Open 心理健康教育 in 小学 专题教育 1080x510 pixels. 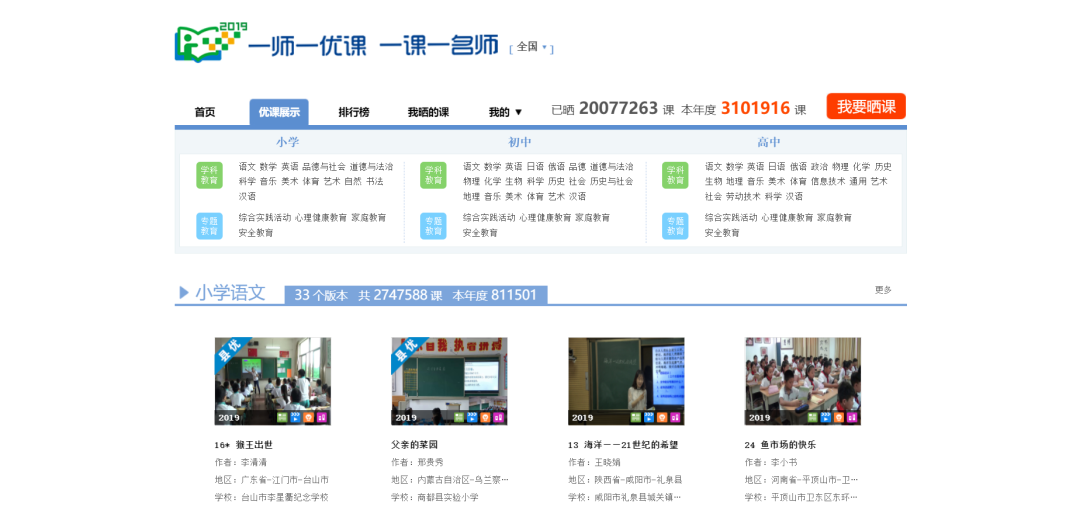click(321, 218)
